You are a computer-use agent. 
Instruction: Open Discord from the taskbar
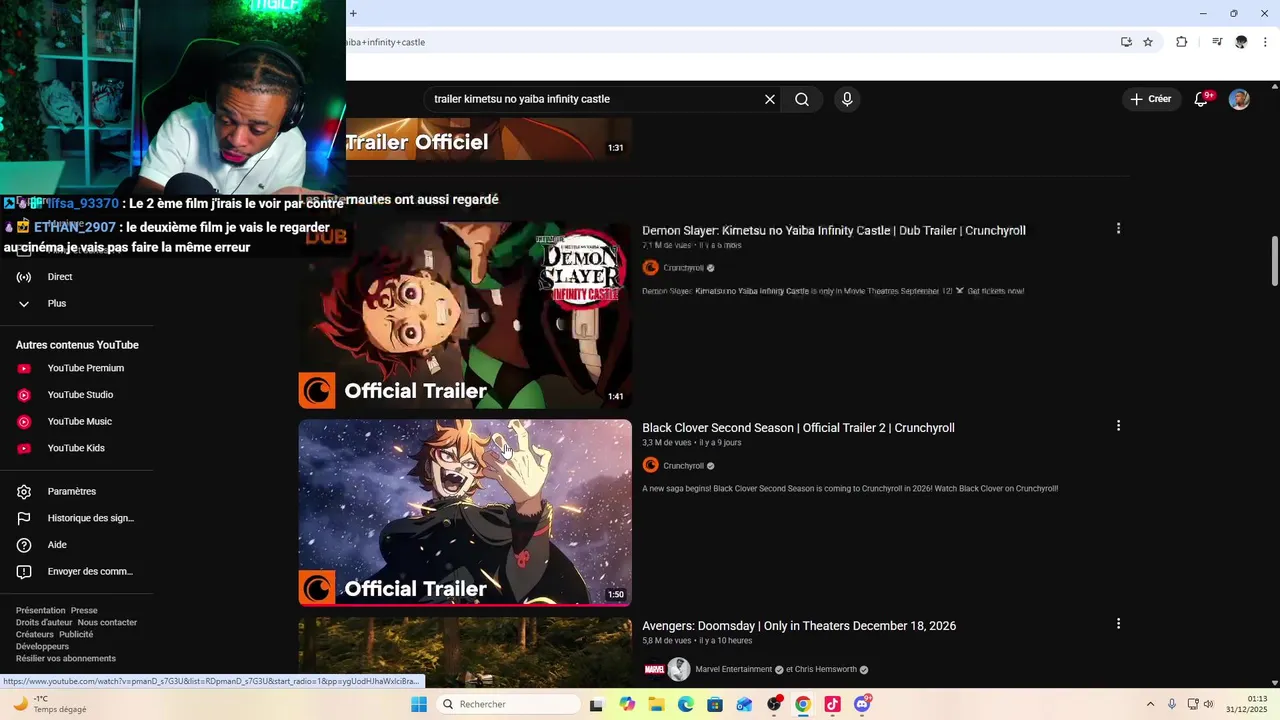[862, 704]
